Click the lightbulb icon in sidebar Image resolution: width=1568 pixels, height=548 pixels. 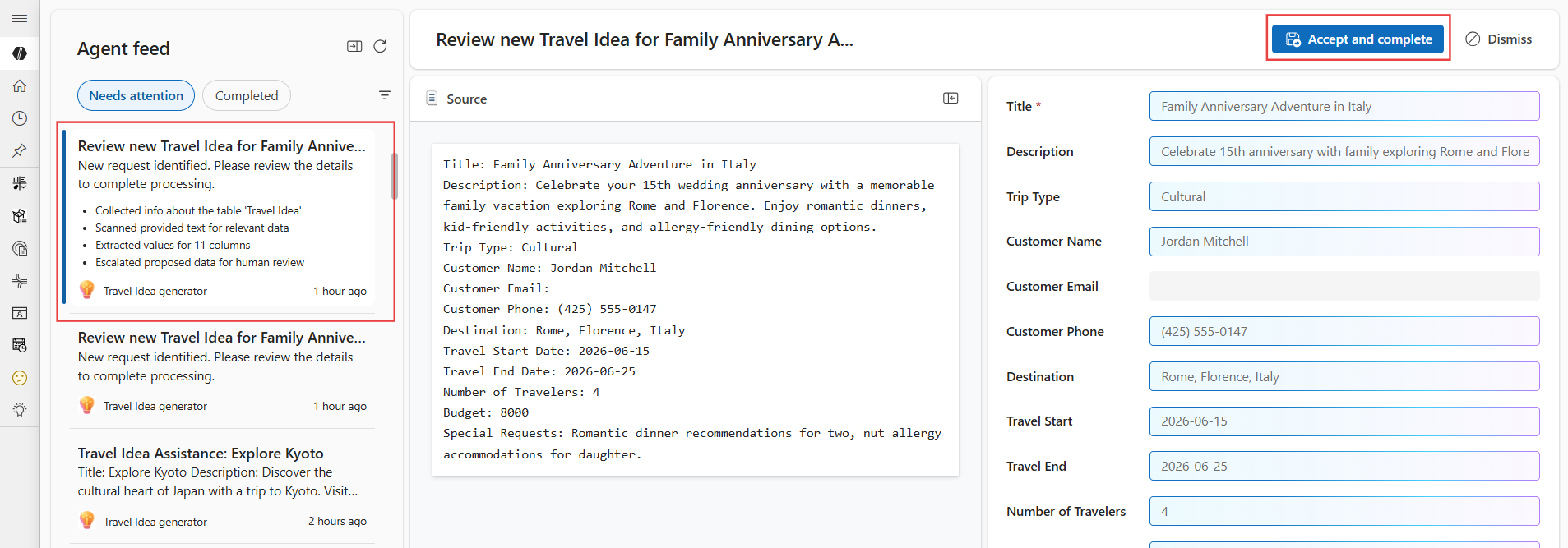coord(20,410)
